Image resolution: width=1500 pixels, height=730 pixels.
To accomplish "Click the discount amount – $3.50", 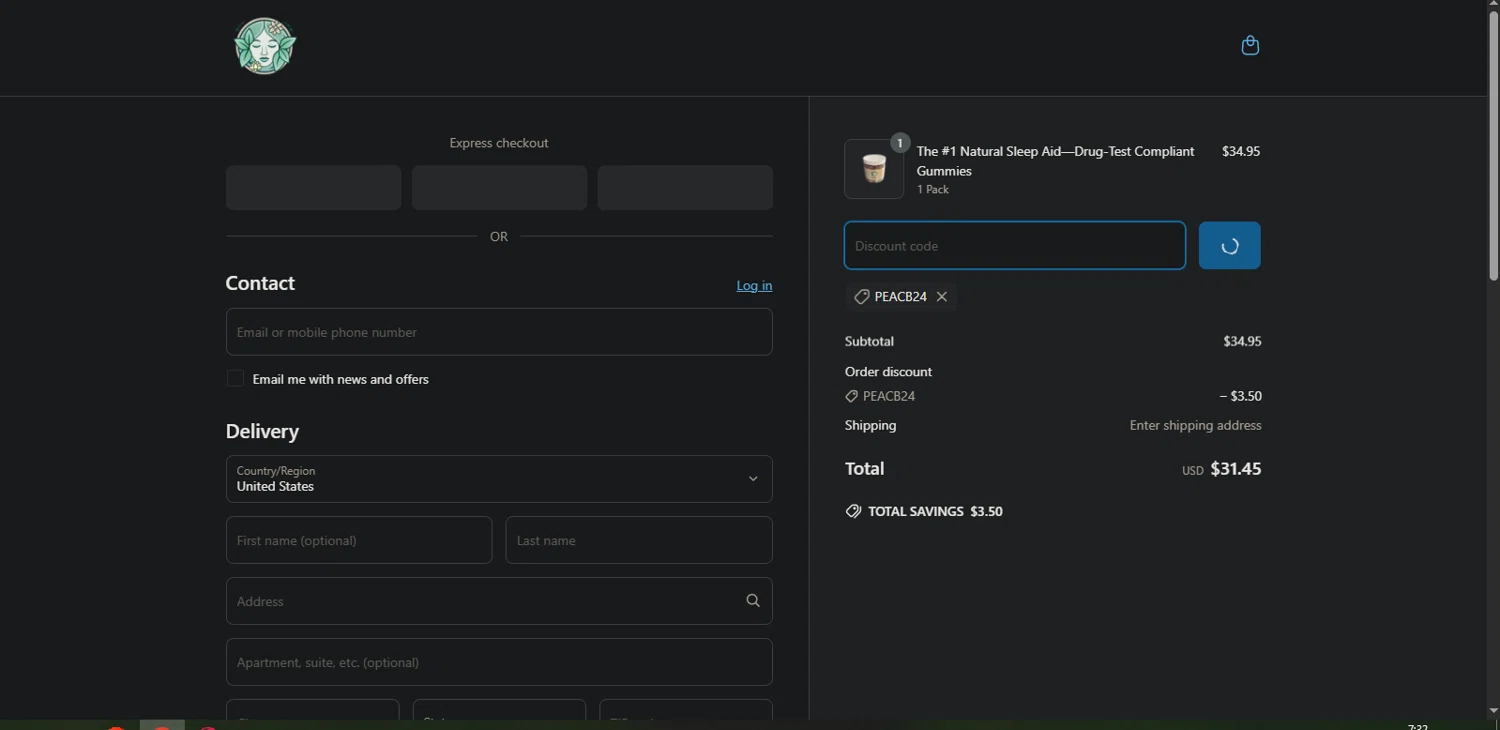I will pyautogui.click(x=1241, y=396).
